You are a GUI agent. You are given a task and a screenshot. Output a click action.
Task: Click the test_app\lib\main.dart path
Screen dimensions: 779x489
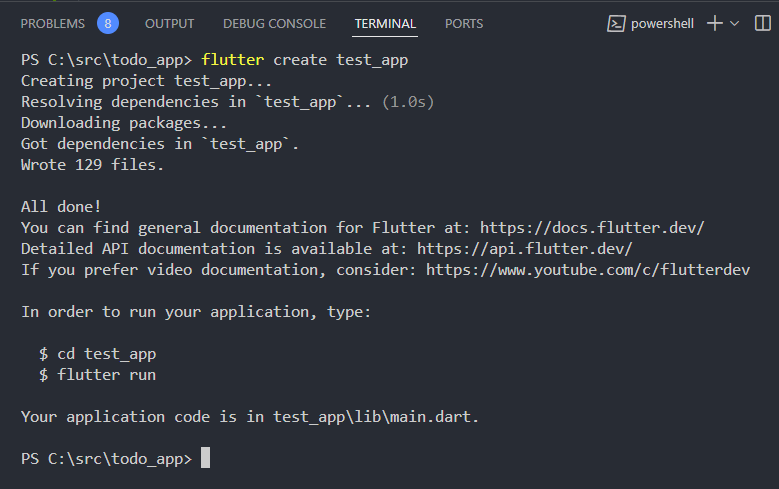[372, 416]
